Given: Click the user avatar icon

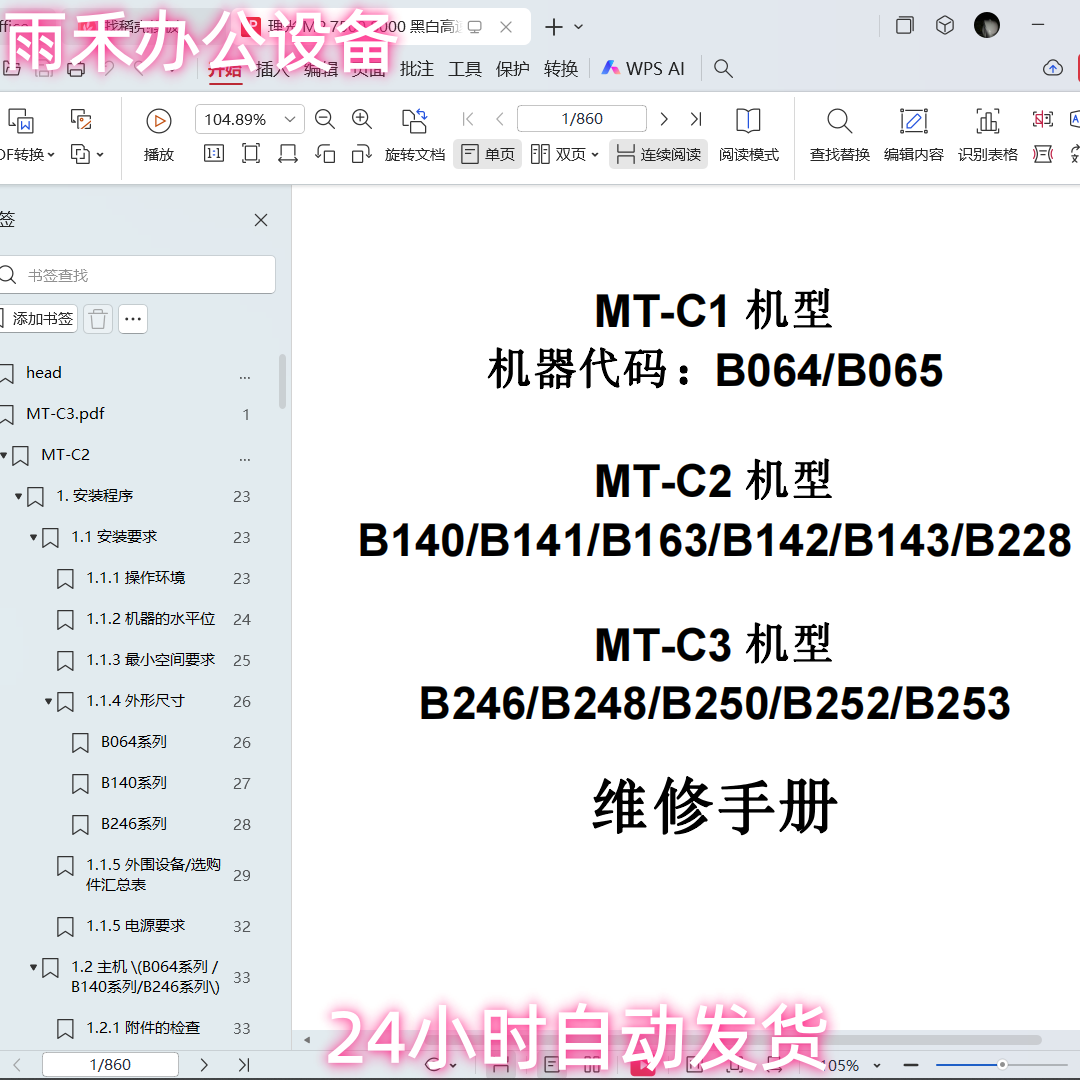Looking at the screenshot, I should (x=986, y=25).
